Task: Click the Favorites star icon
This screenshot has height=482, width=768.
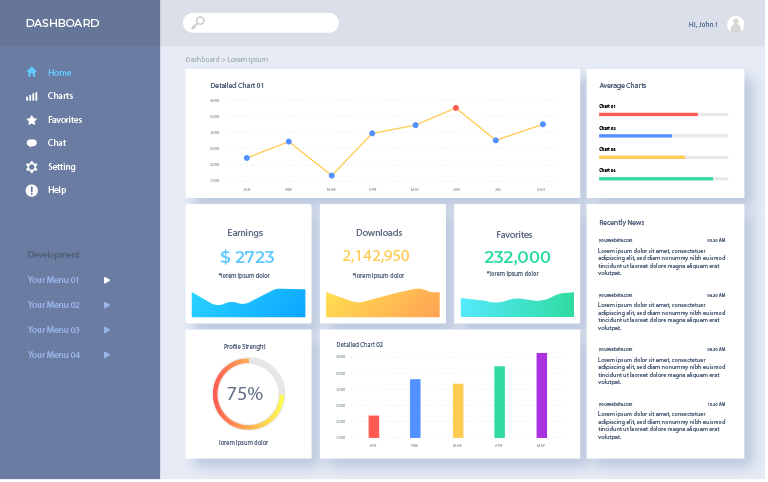Action: coord(32,120)
